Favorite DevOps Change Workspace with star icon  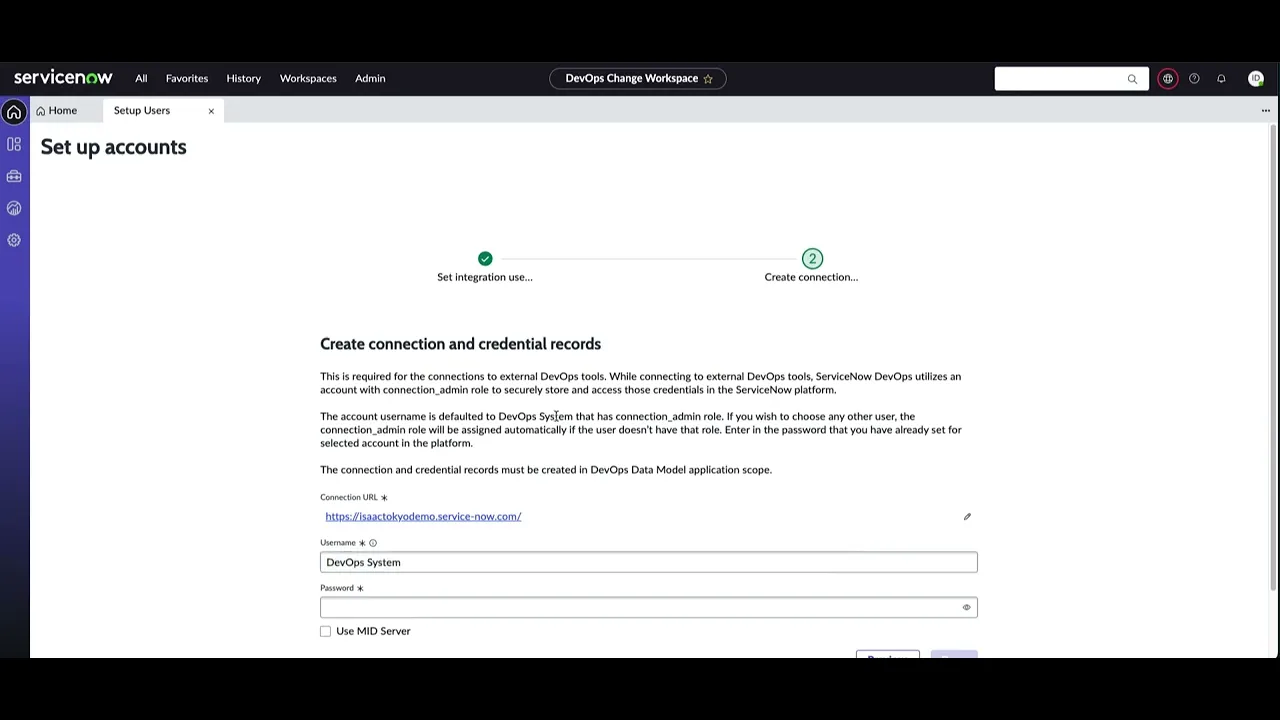[x=708, y=78]
